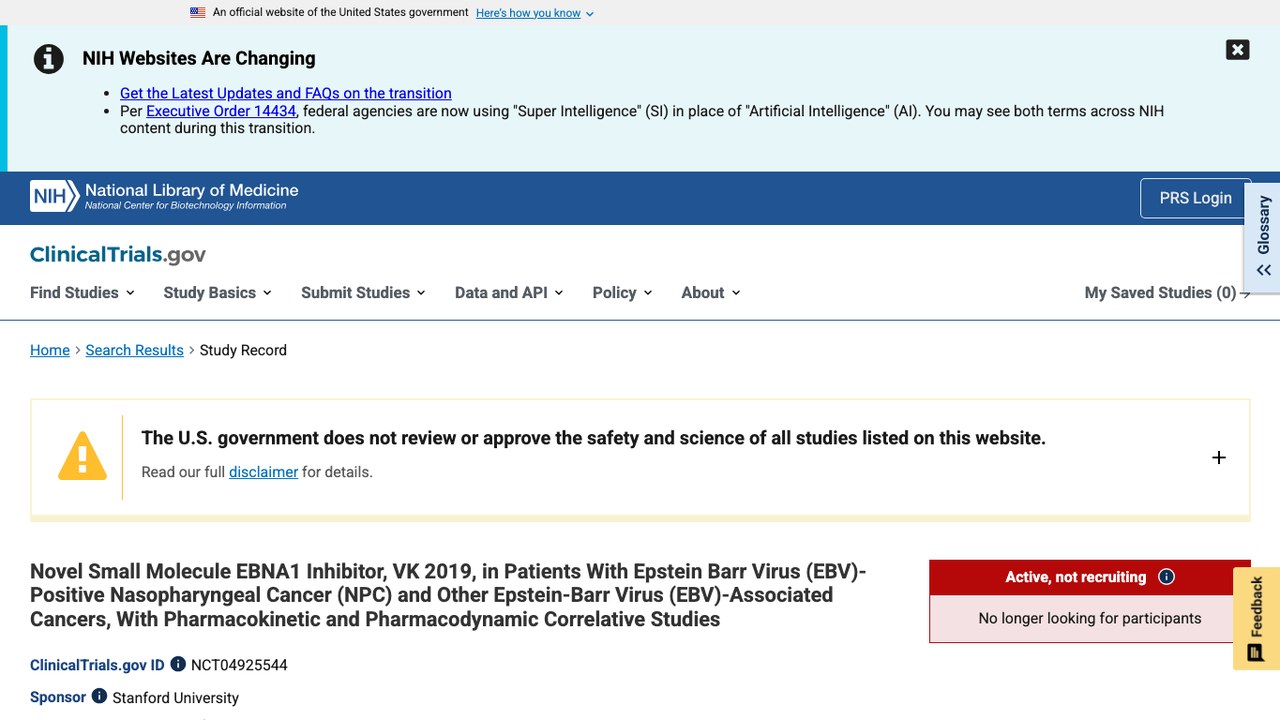Open the Data and API menu
Image resolution: width=1280 pixels, height=720 pixels.
coord(509,292)
